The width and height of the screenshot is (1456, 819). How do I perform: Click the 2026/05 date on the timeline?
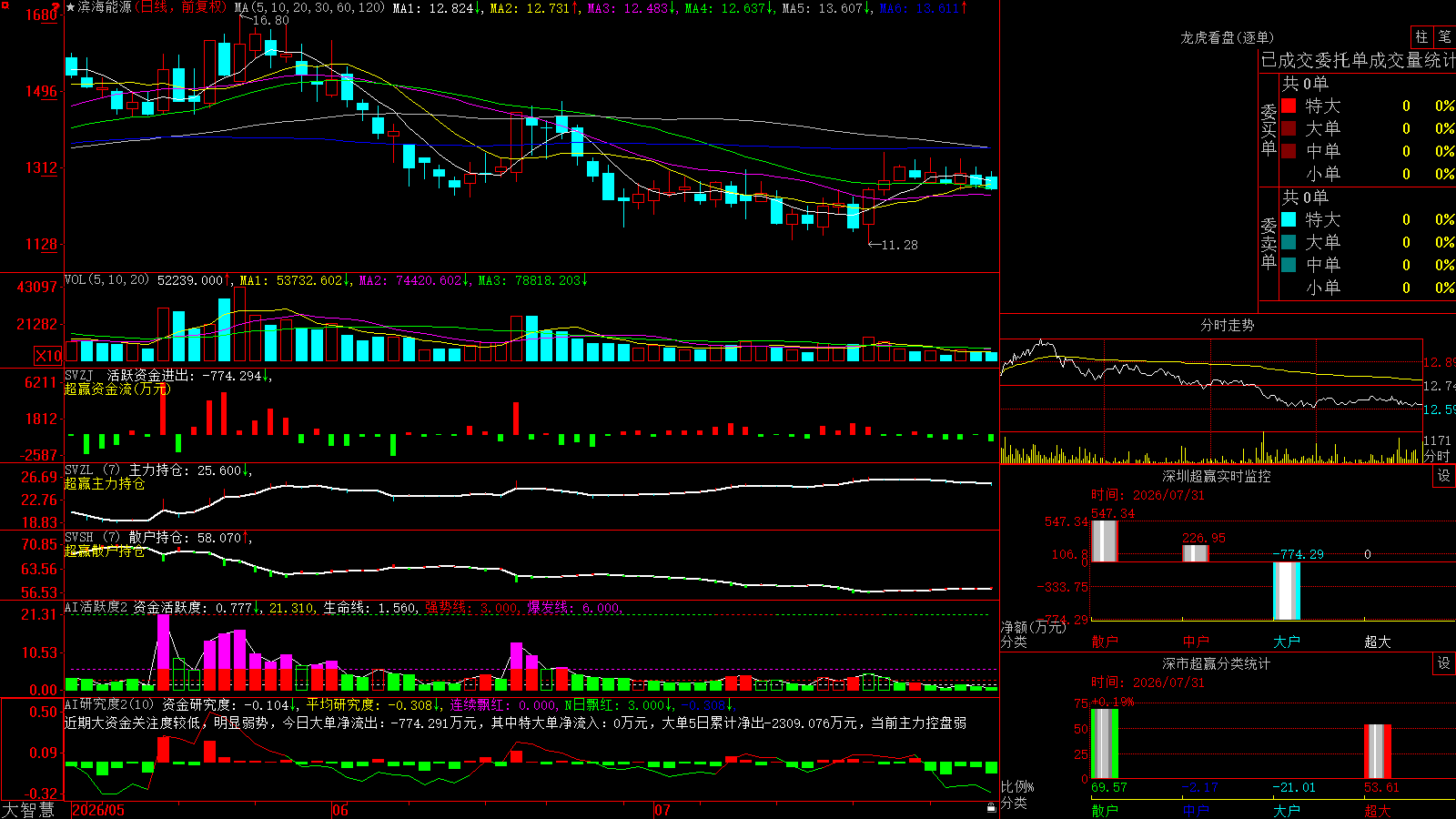[98, 810]
